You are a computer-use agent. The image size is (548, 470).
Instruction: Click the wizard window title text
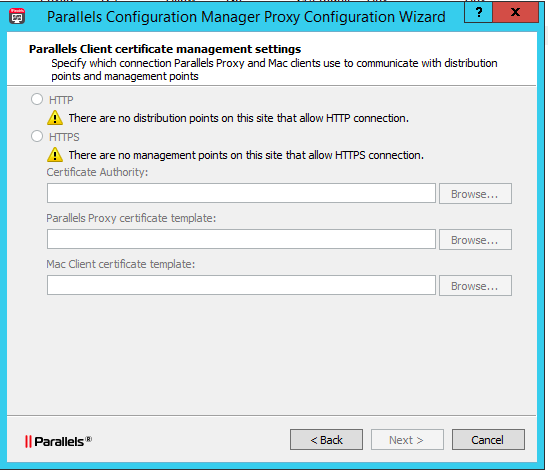point(246,17)
